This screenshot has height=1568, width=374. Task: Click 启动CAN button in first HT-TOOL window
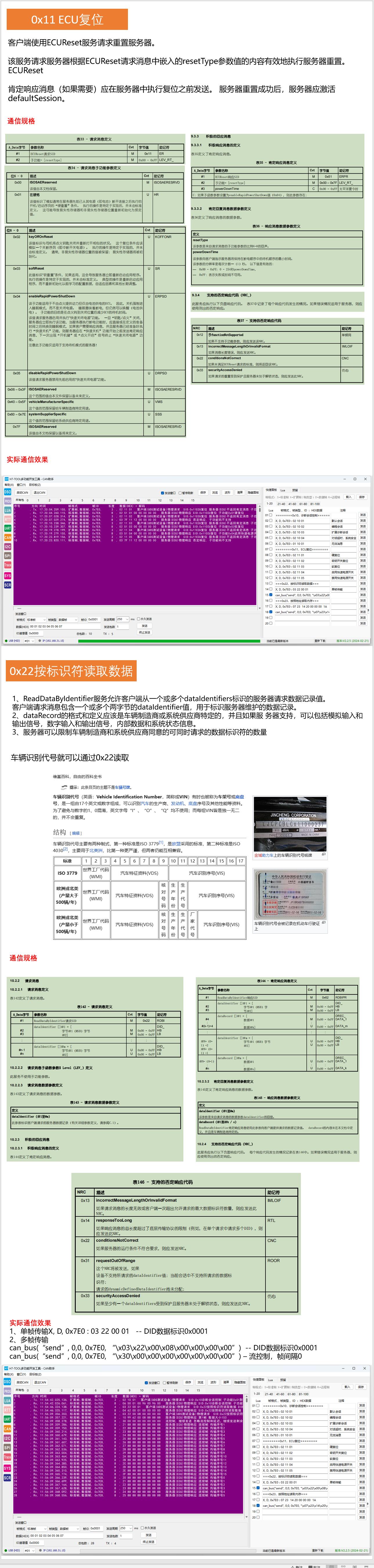click(x=23, y=492)
